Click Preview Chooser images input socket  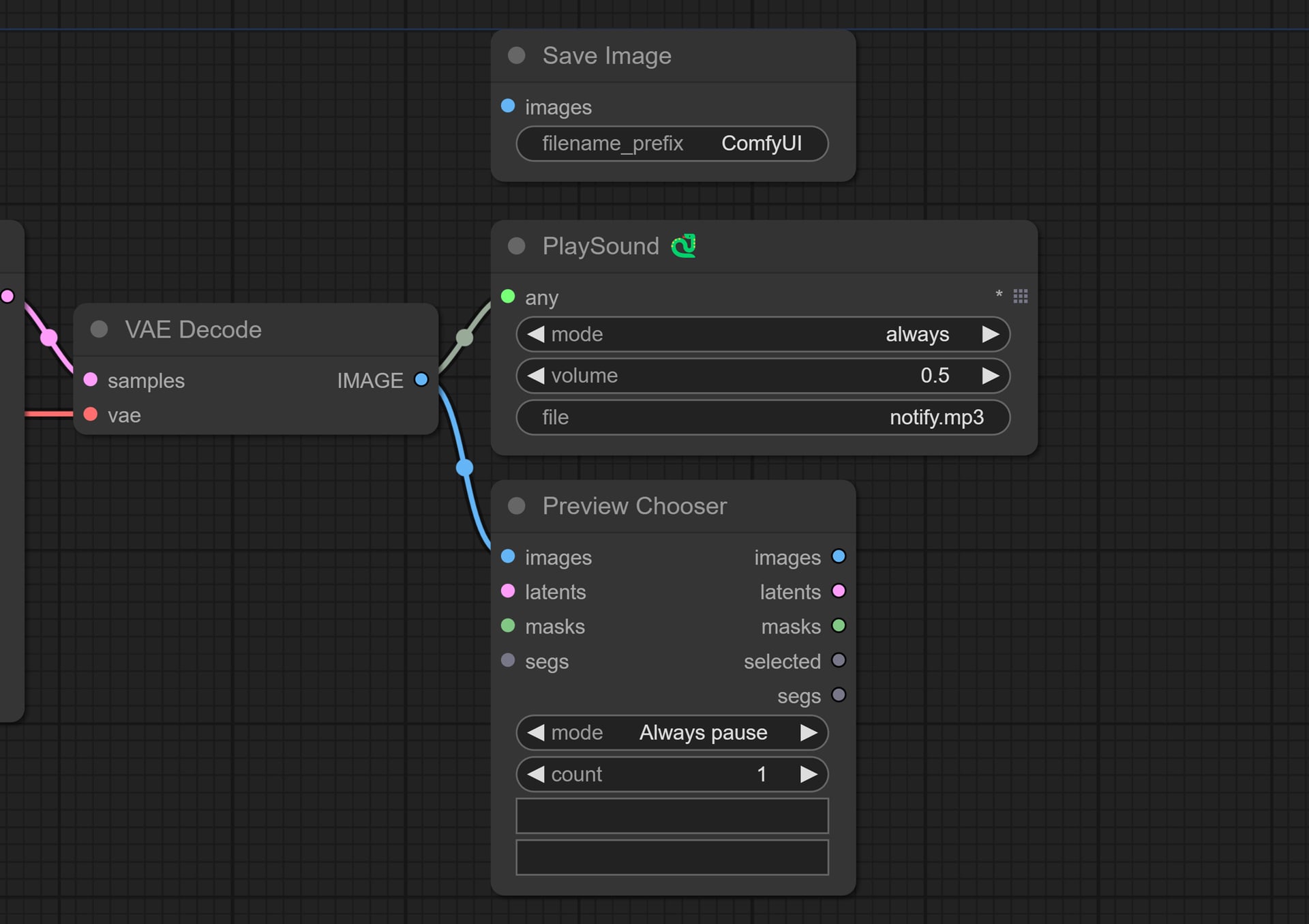pos(508,556)
